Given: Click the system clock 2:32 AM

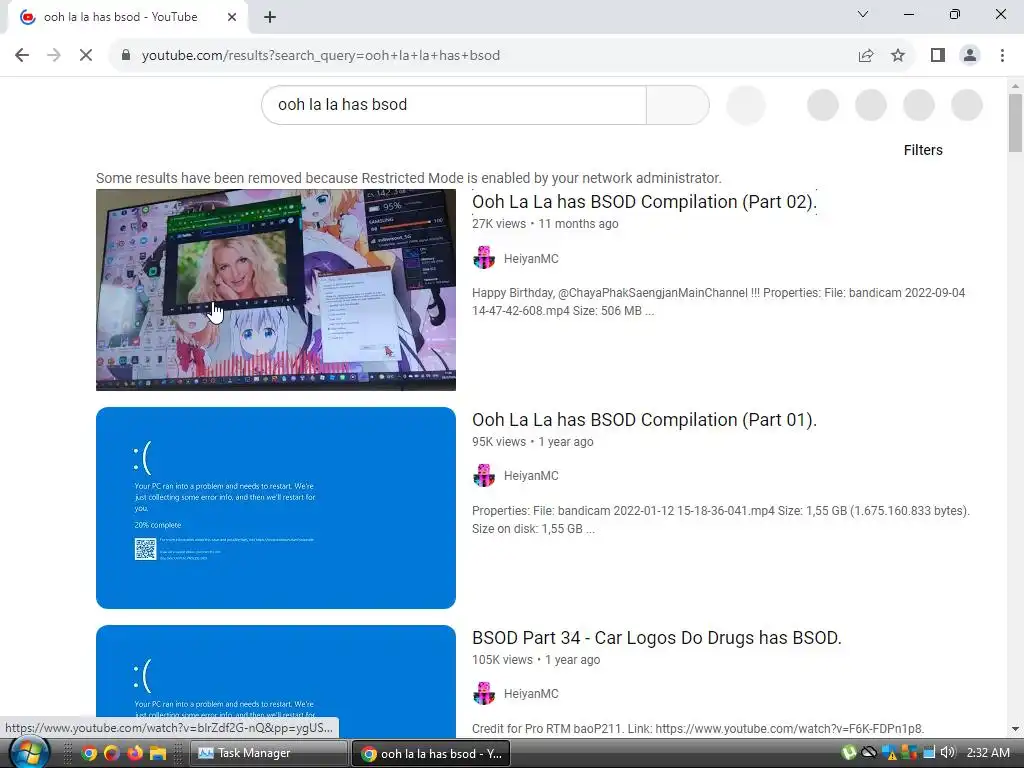Looking at the screenshot, I should click(x=988, y=754).
